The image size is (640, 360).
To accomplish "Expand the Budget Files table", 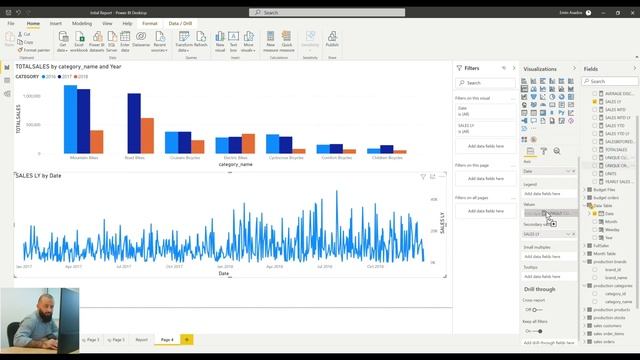I will coord(584,190).
